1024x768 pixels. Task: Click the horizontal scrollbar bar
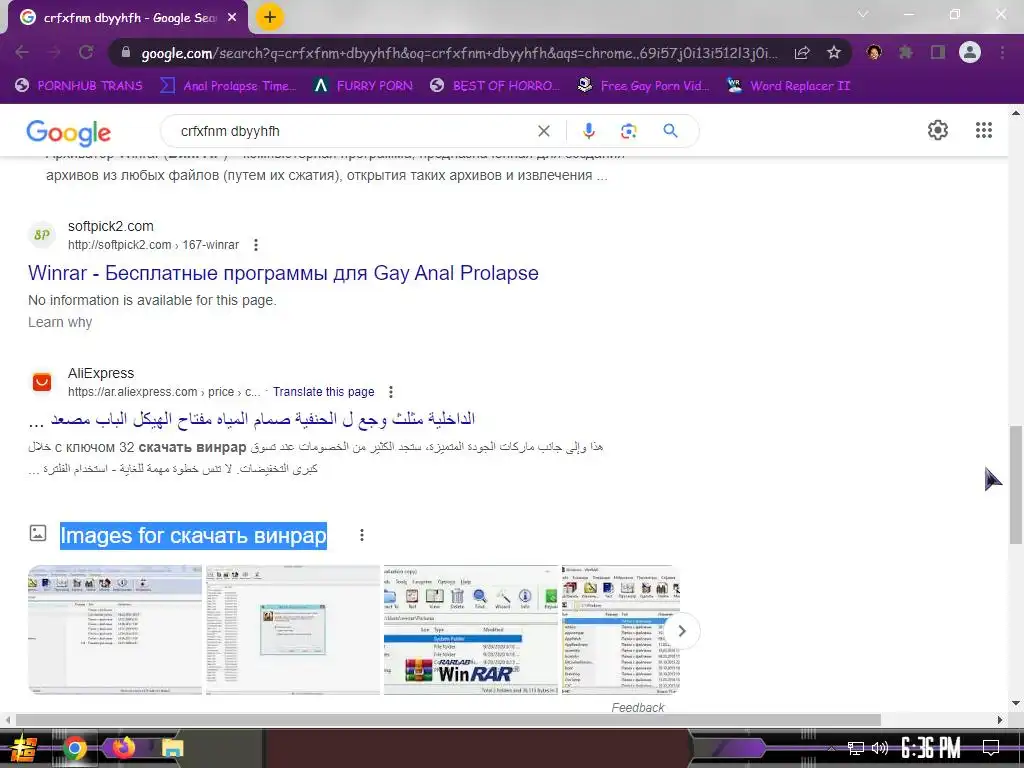(448, 720)
